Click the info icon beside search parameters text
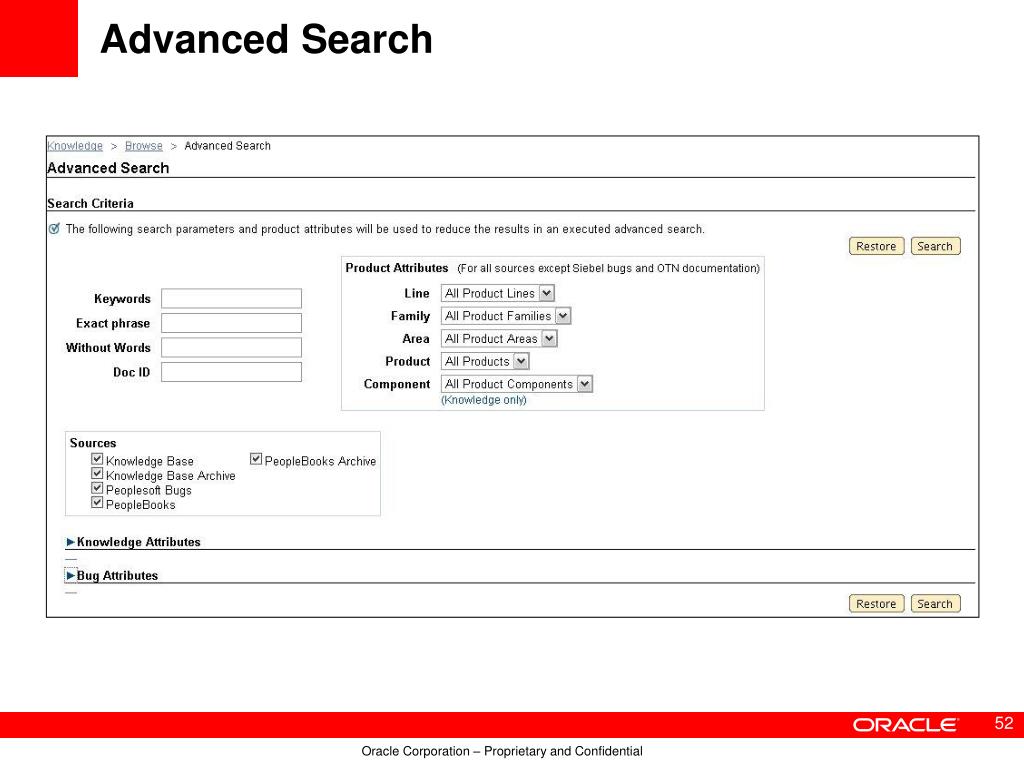Screen dimensions: 1024x768 tap(55, 229)
